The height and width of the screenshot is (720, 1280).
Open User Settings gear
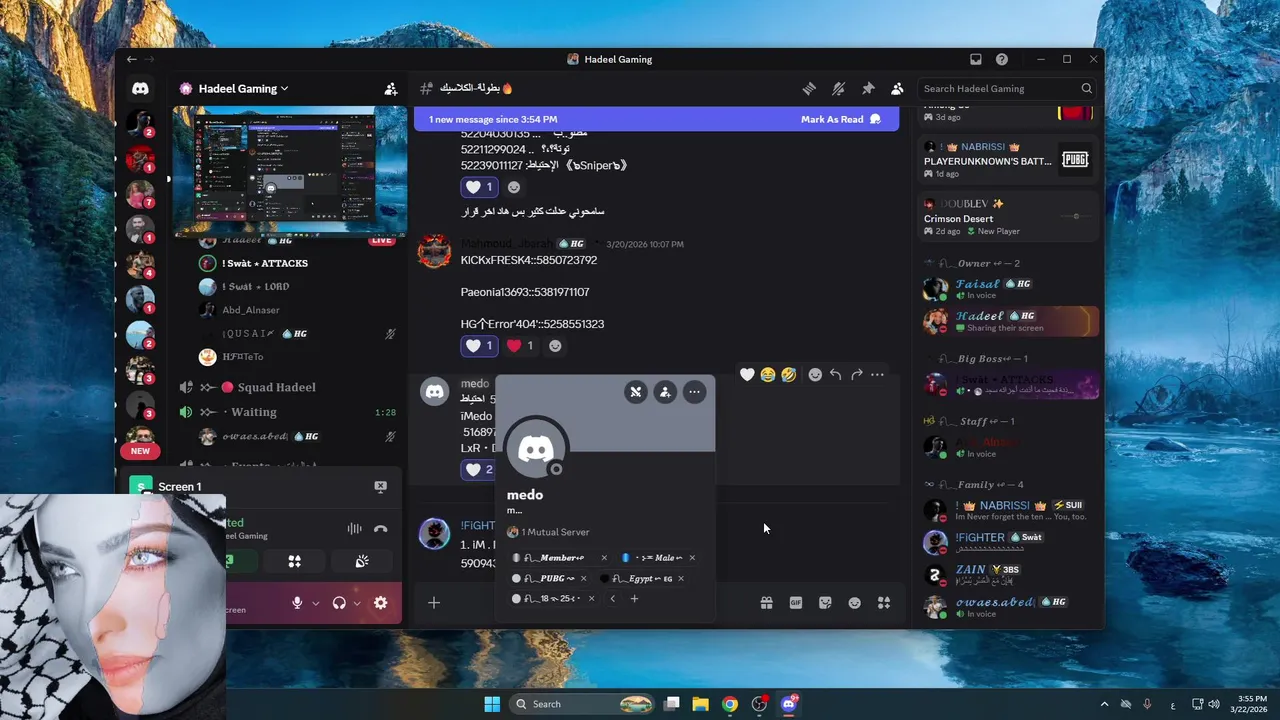pyautogui.click(x=381, y=603)
